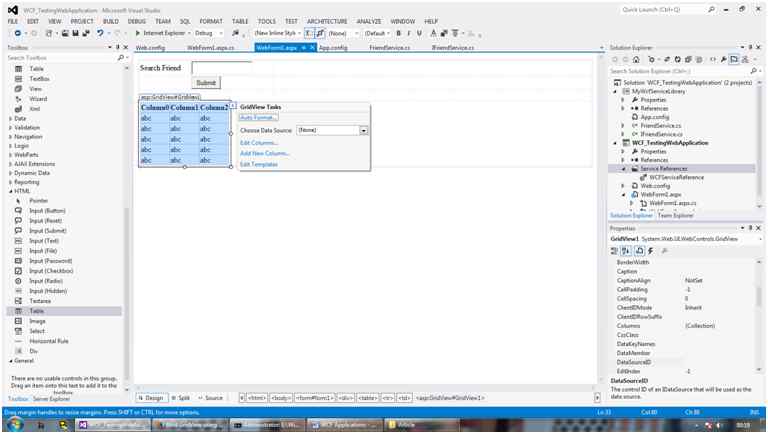The image size is (768, 434).
Task: Click Edit Columns link
Action: [x=259, y=143]
